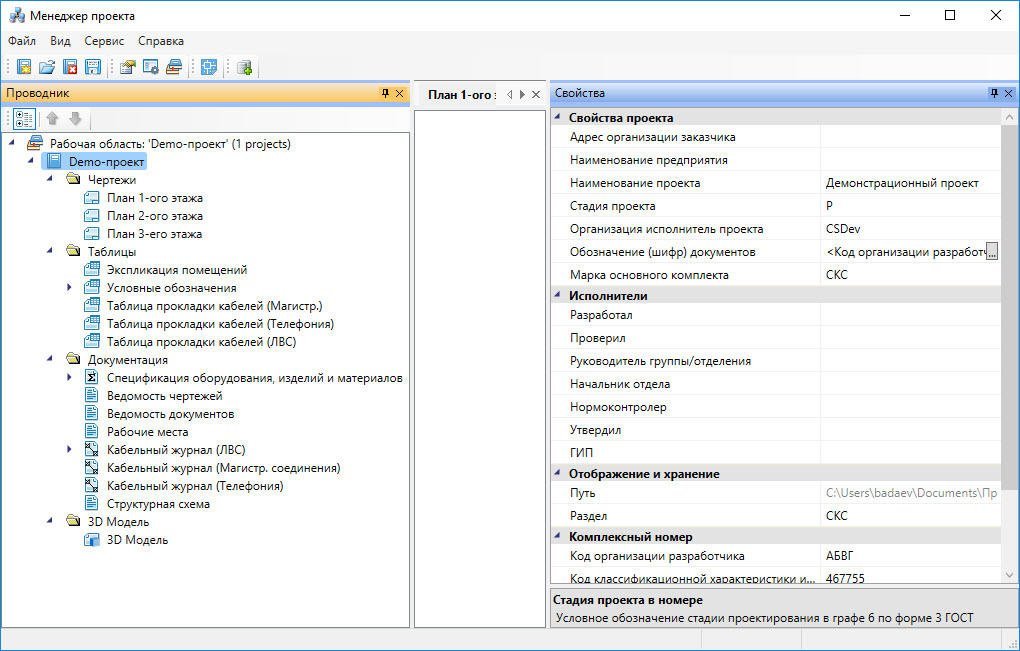Click the Save floppy disk toolbar icon
This screenshot has height=651, width=1020.
[93, 67]
